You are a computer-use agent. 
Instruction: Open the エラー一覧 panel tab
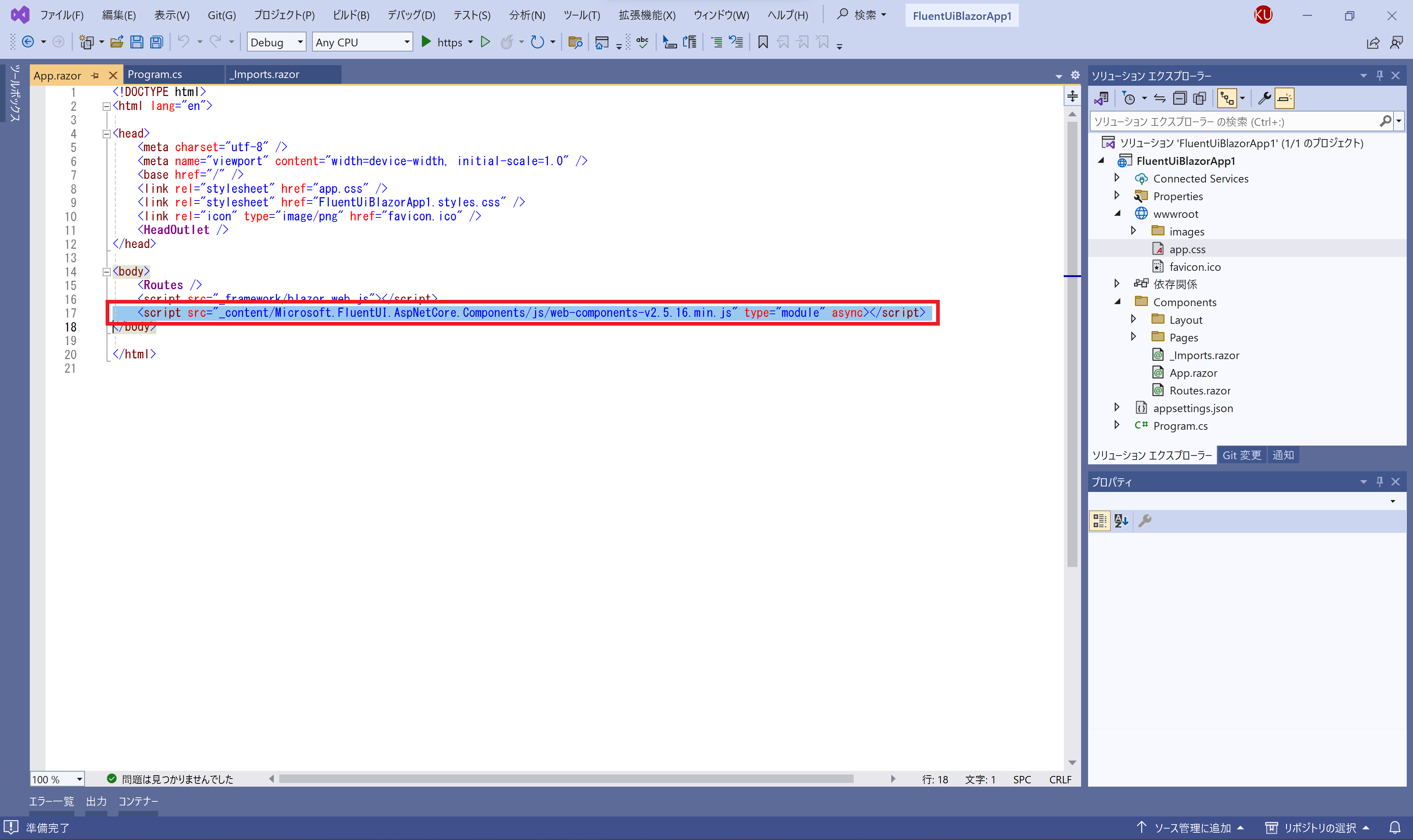click(52, 801)
